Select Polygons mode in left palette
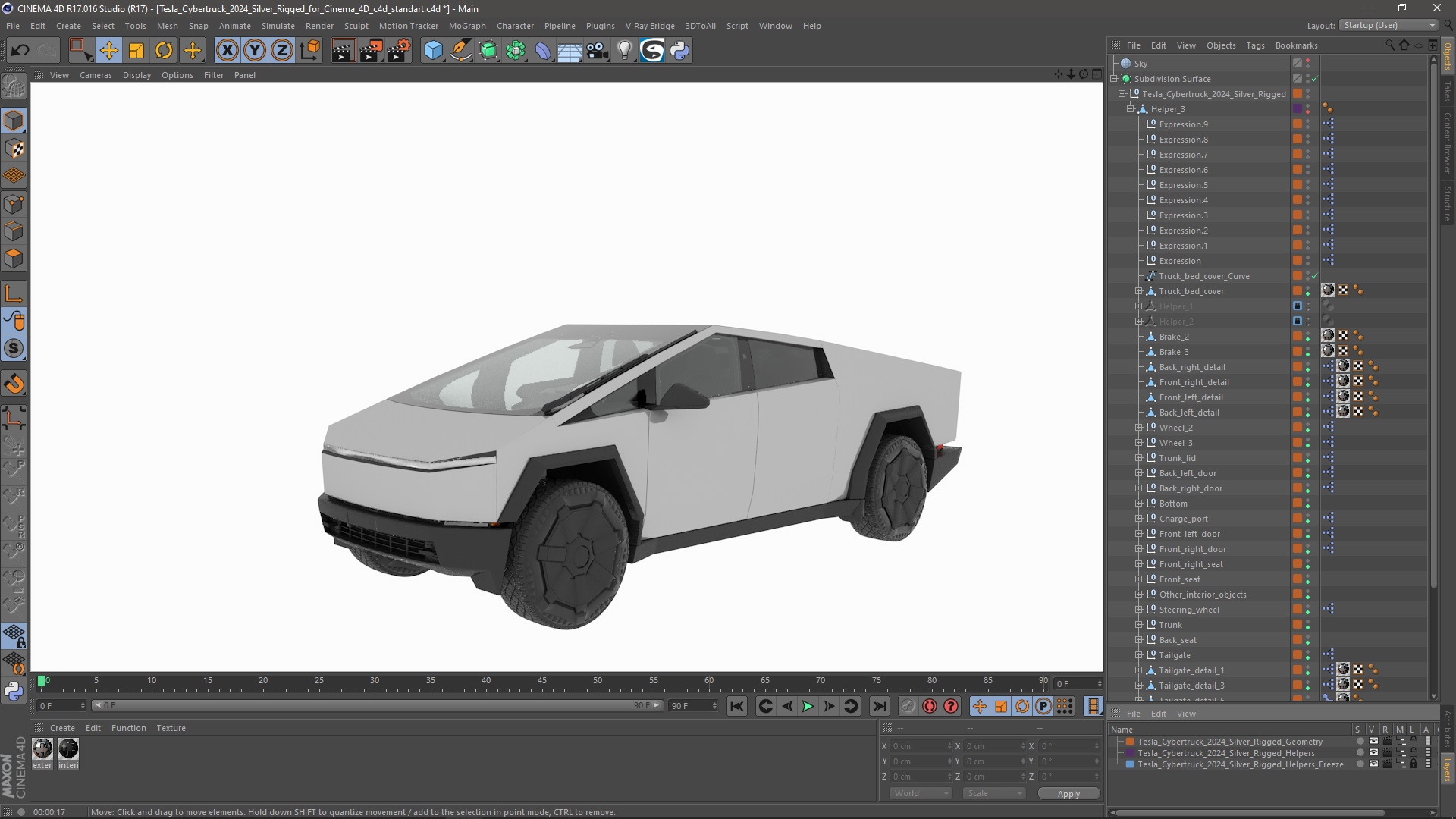This screenshot has height=819, width=1456. [x=14, y=259]
